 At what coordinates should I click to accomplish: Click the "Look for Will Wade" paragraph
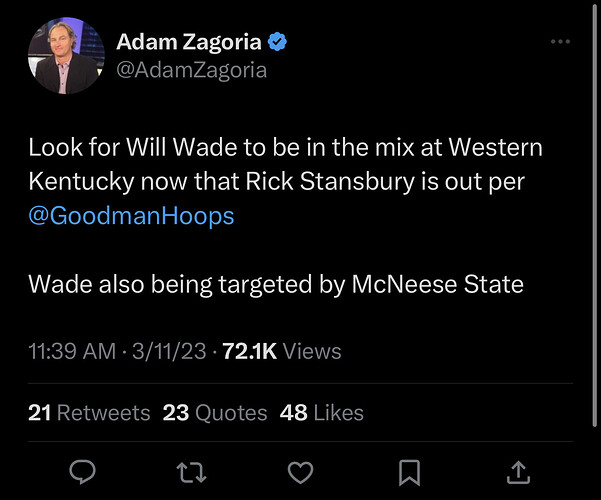285,147
